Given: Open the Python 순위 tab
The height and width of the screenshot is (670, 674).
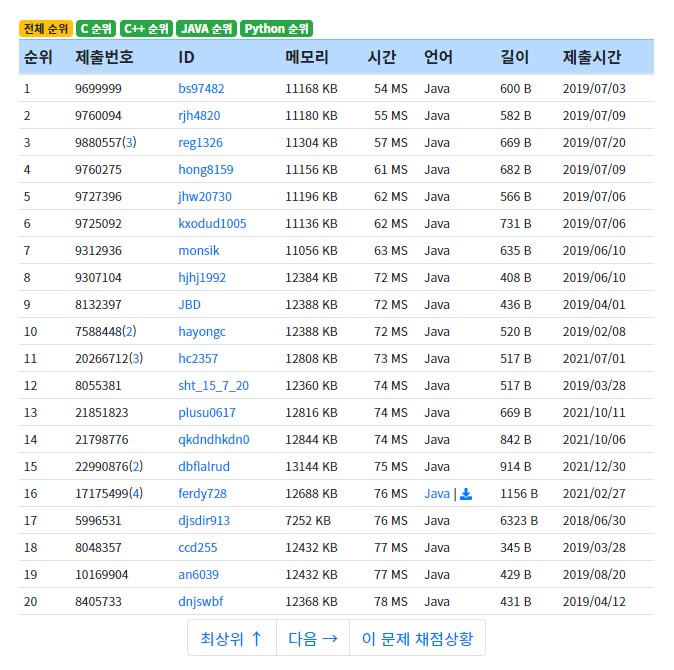Looking at the screenshot, I should (276, 29).
